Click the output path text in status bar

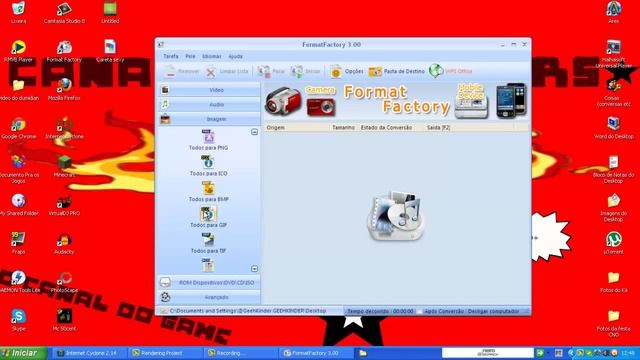pos(248,311)
